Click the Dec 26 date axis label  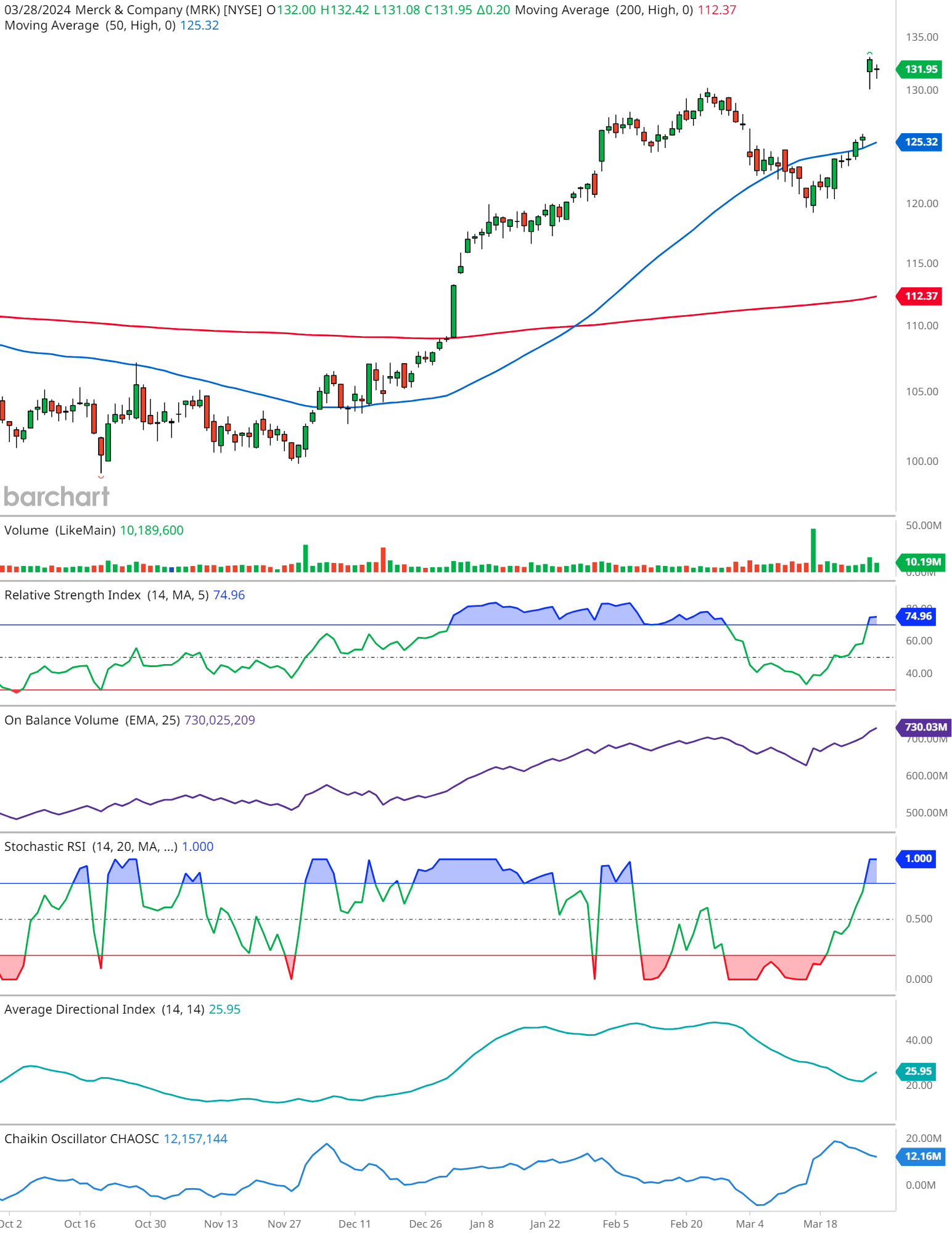click(x=425, y=1224)
